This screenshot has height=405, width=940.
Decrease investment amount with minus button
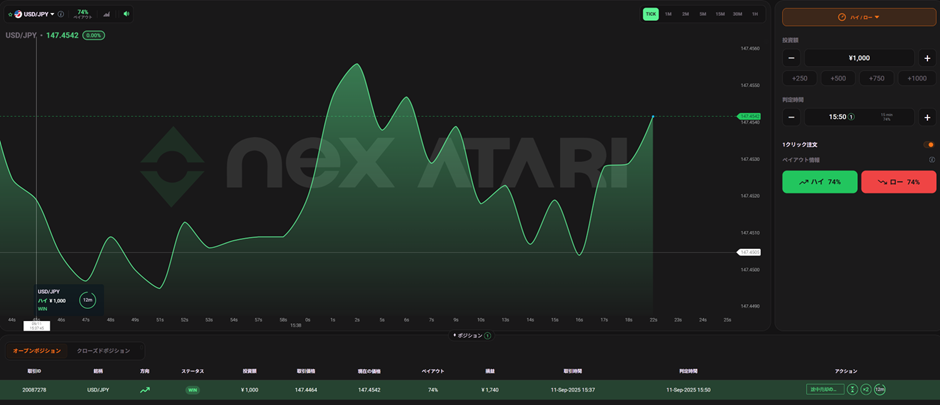(791, 58)
